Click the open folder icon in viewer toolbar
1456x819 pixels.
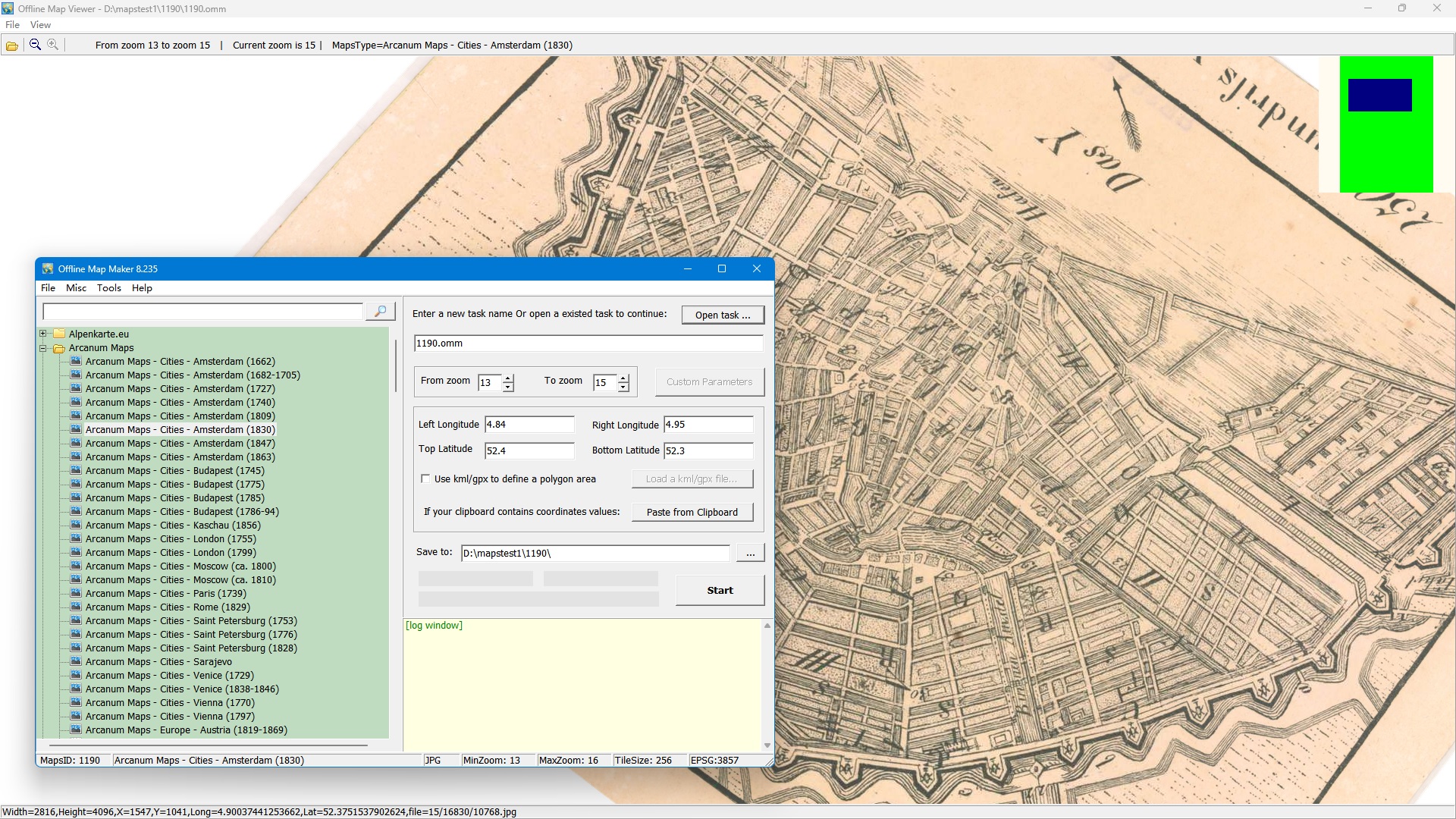pos(12,45)
